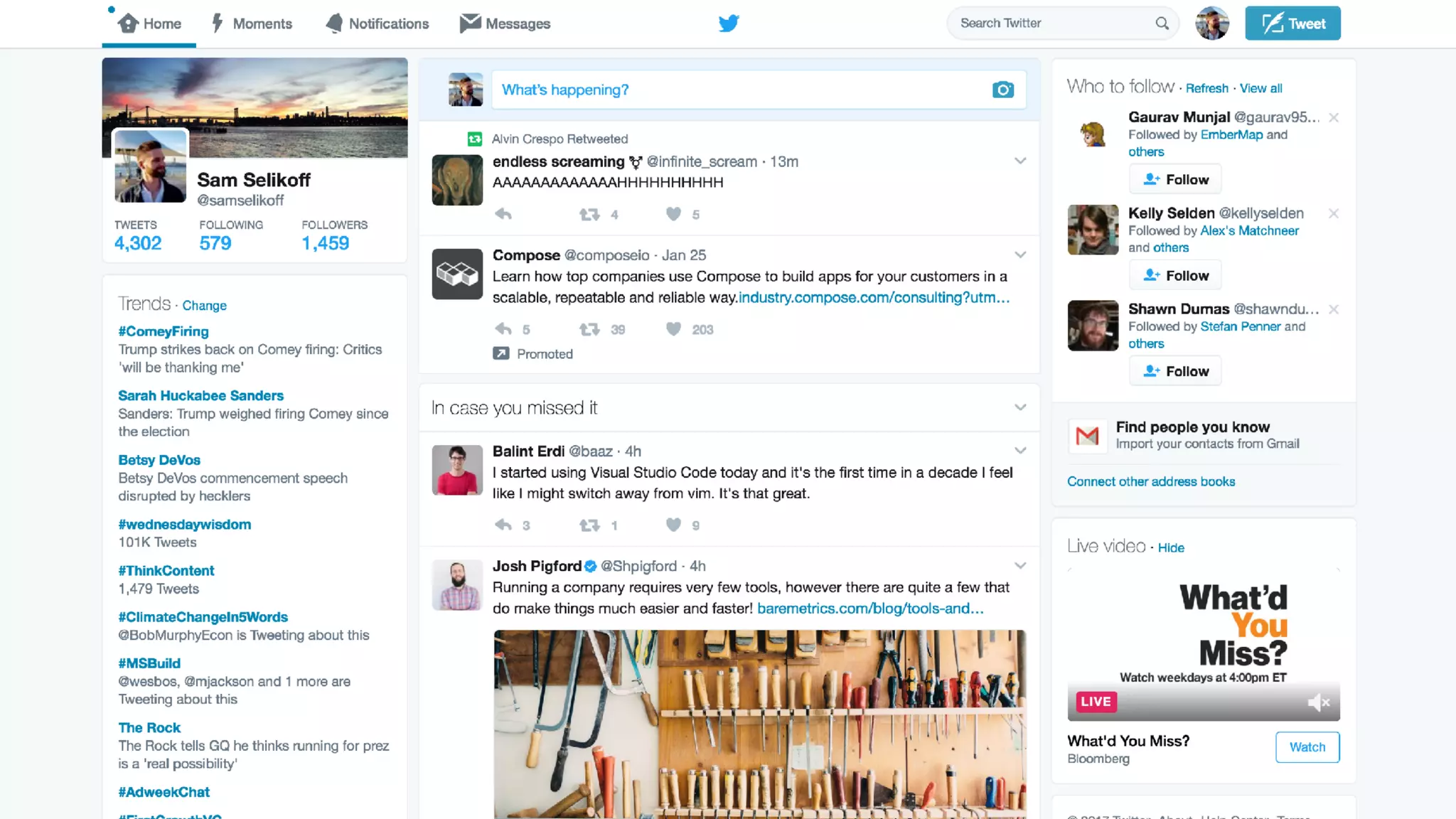
Task: View the 1,459 followers count
Action: coord(326,243)
